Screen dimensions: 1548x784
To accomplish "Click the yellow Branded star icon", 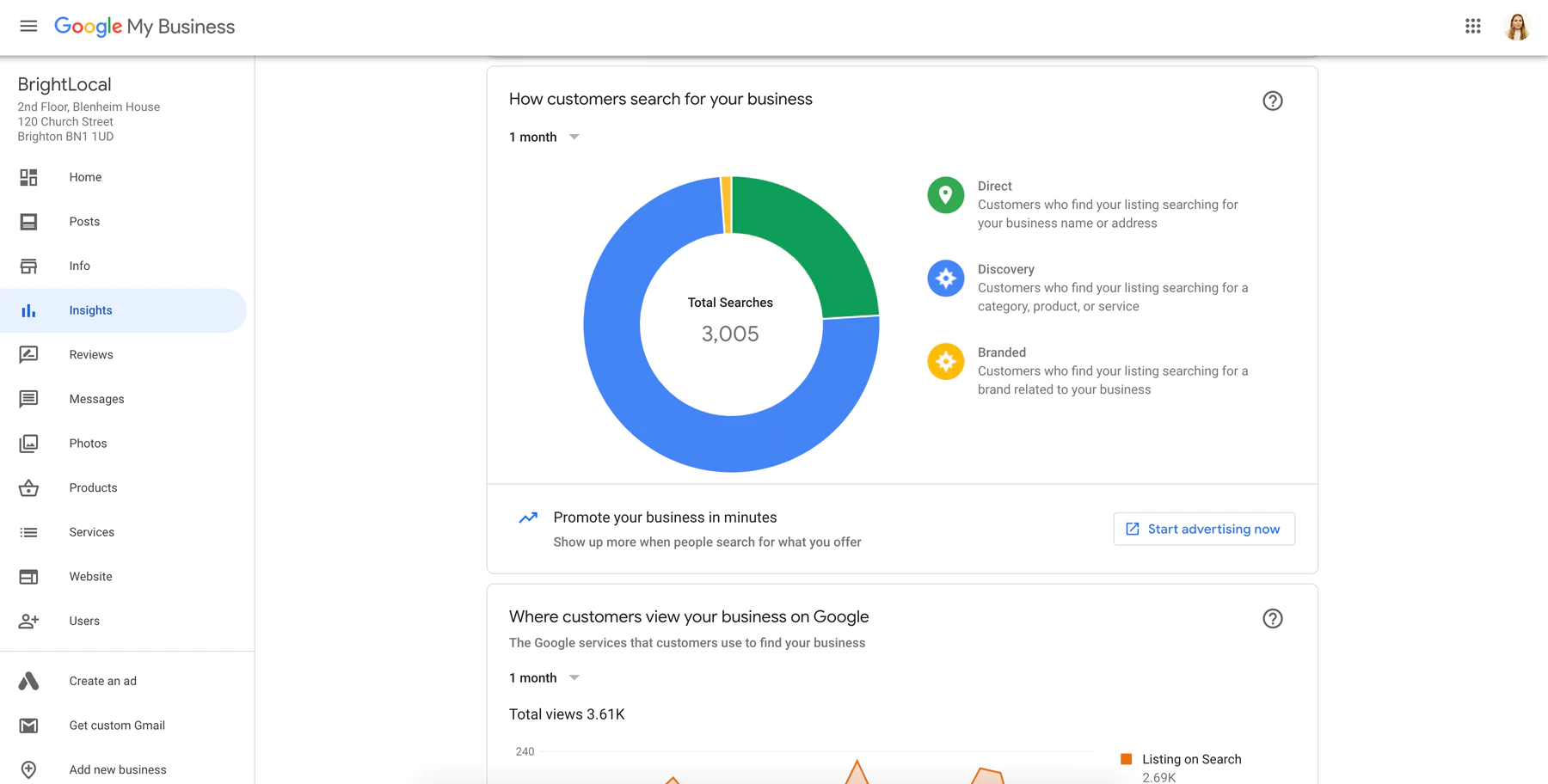I will coord(945,362).
